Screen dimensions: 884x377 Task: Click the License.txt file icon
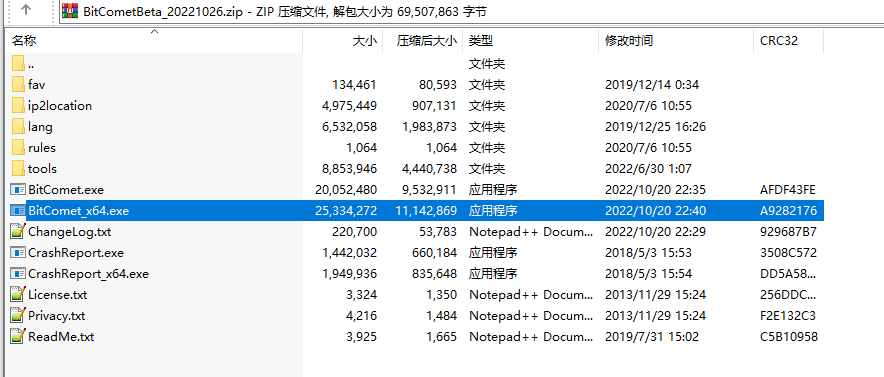point(18,294)
